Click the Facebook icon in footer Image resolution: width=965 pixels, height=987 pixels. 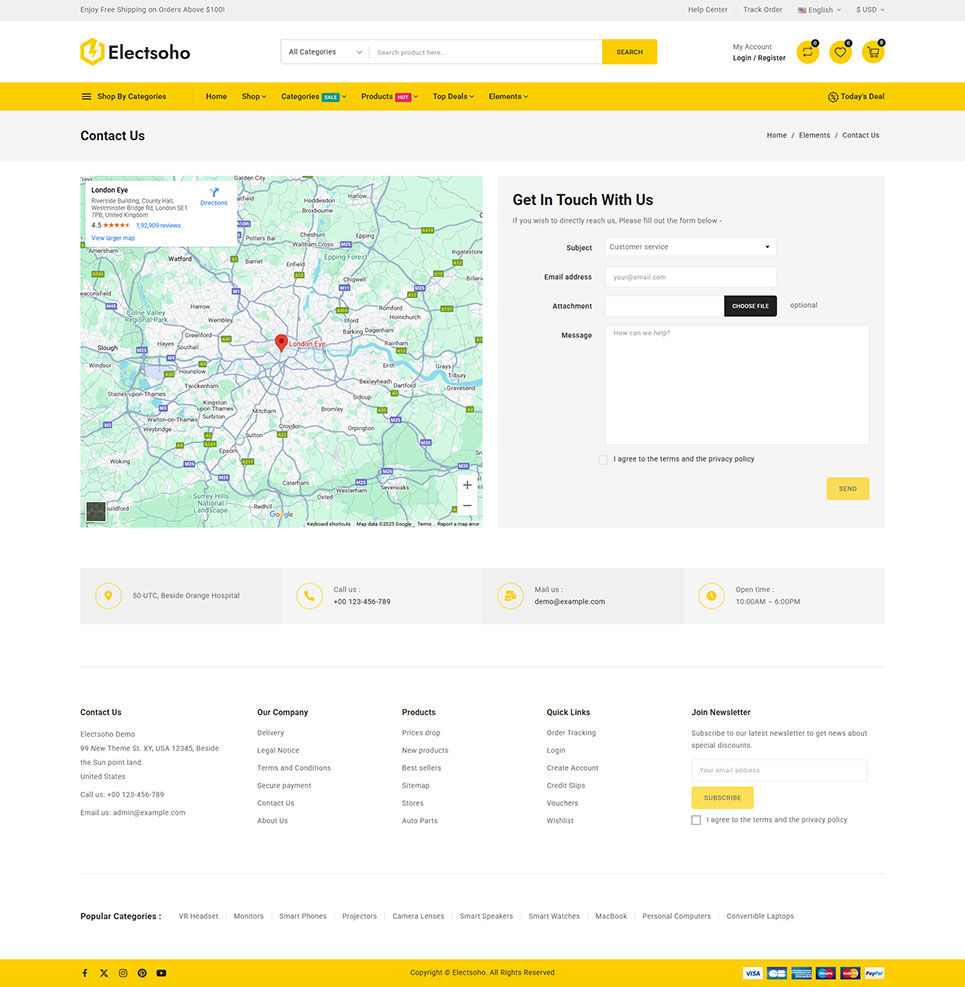pos(85,973)
